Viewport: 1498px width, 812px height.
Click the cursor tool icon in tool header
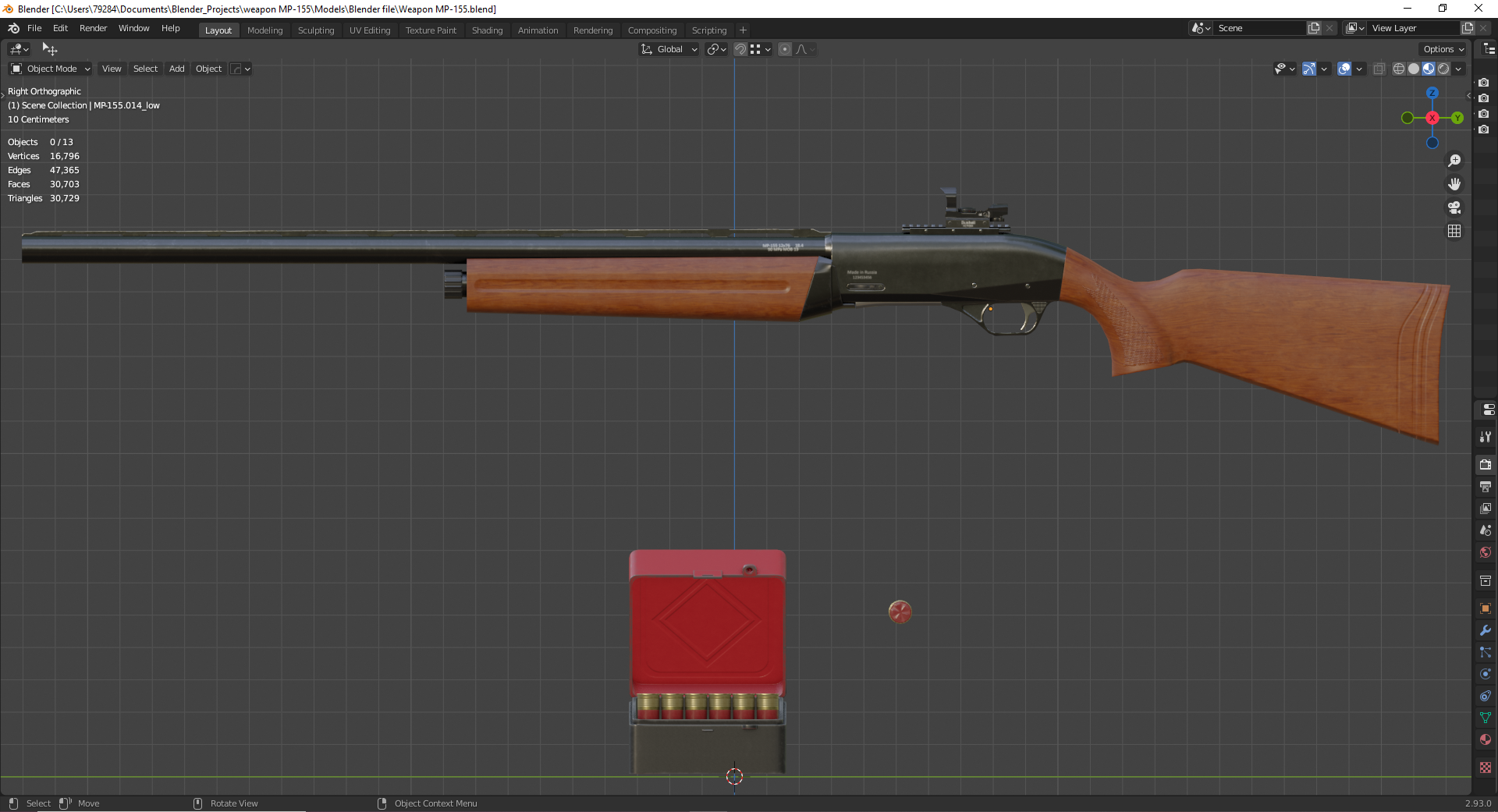pos(49,49)
